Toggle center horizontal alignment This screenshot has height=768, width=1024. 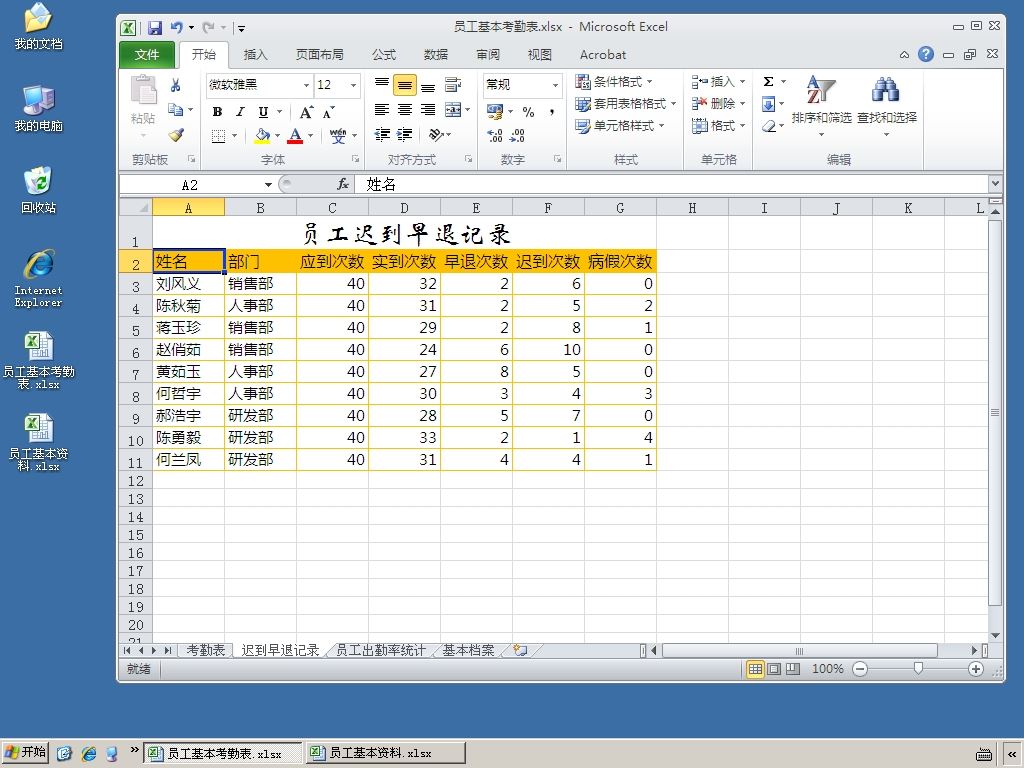pyautogui.click(x=405, y=110)
